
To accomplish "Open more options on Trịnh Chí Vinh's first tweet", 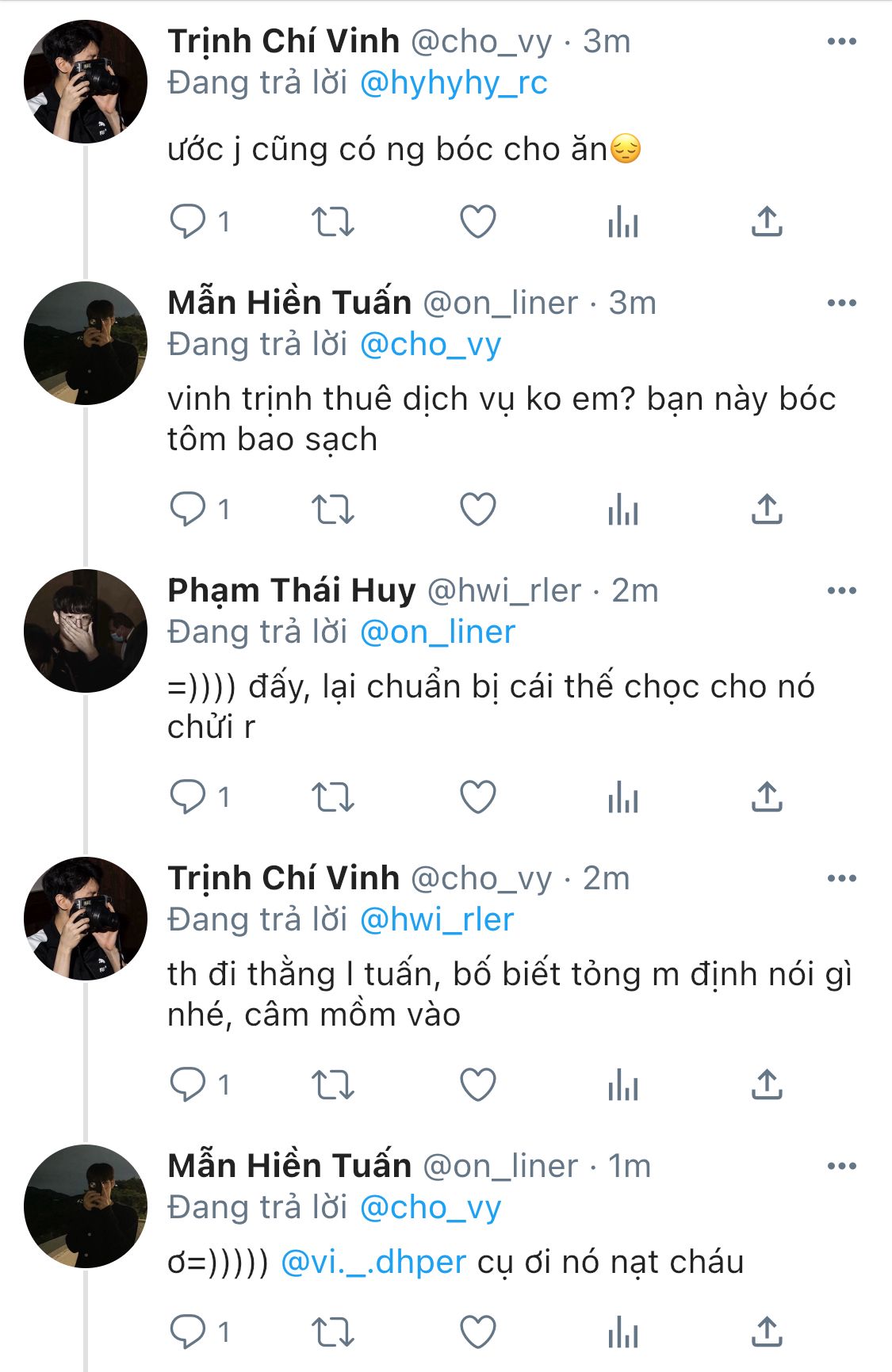I will tap(841, 41).
